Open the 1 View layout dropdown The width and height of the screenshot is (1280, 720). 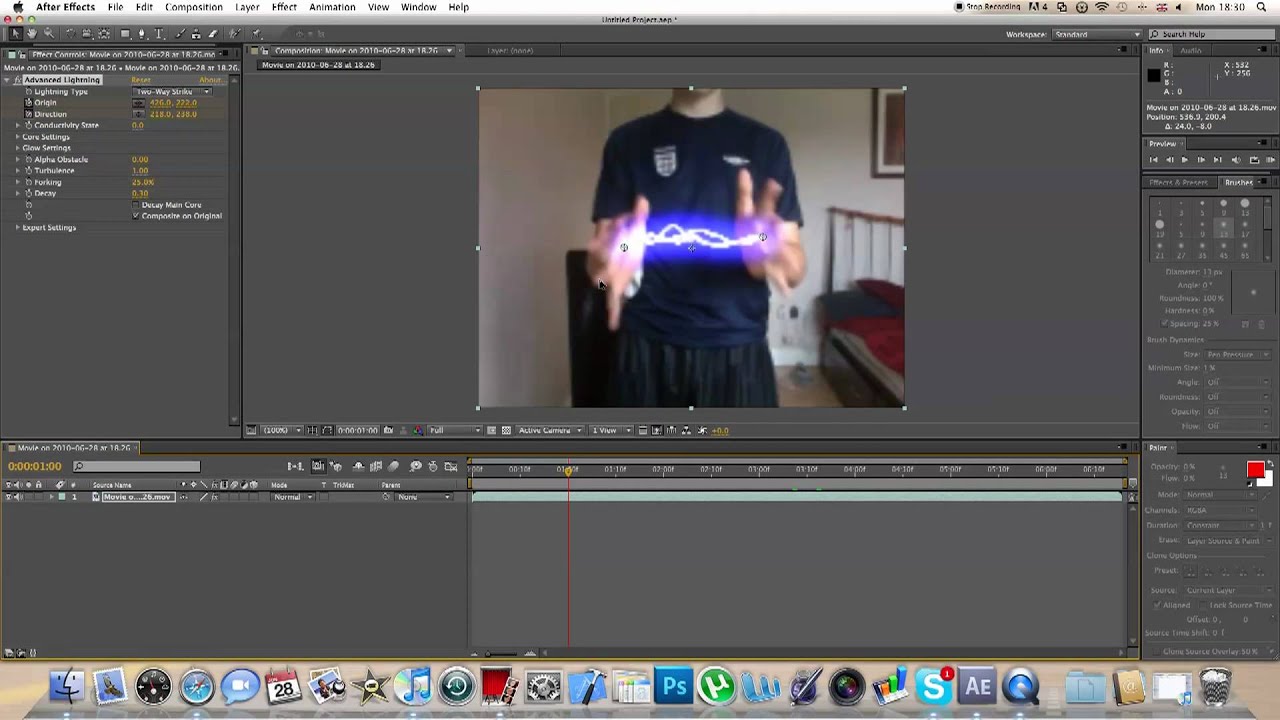click(611, 430)
